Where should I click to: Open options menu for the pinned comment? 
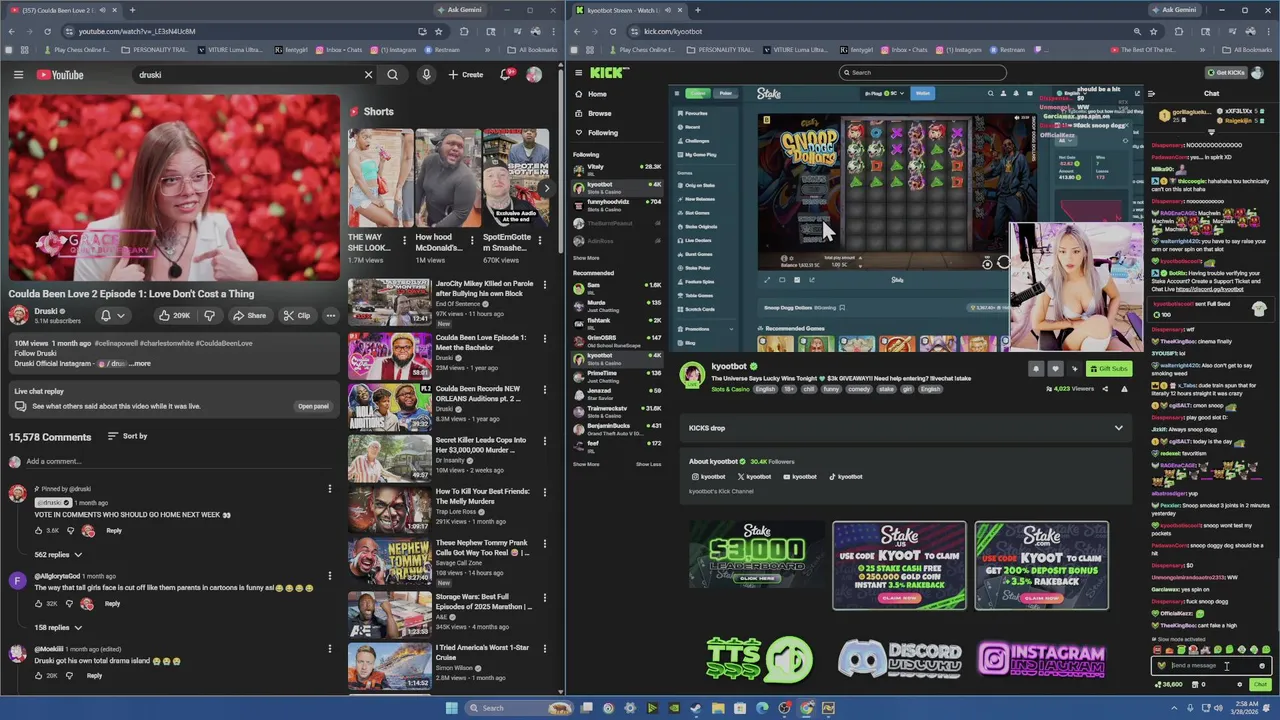(329, 490)
